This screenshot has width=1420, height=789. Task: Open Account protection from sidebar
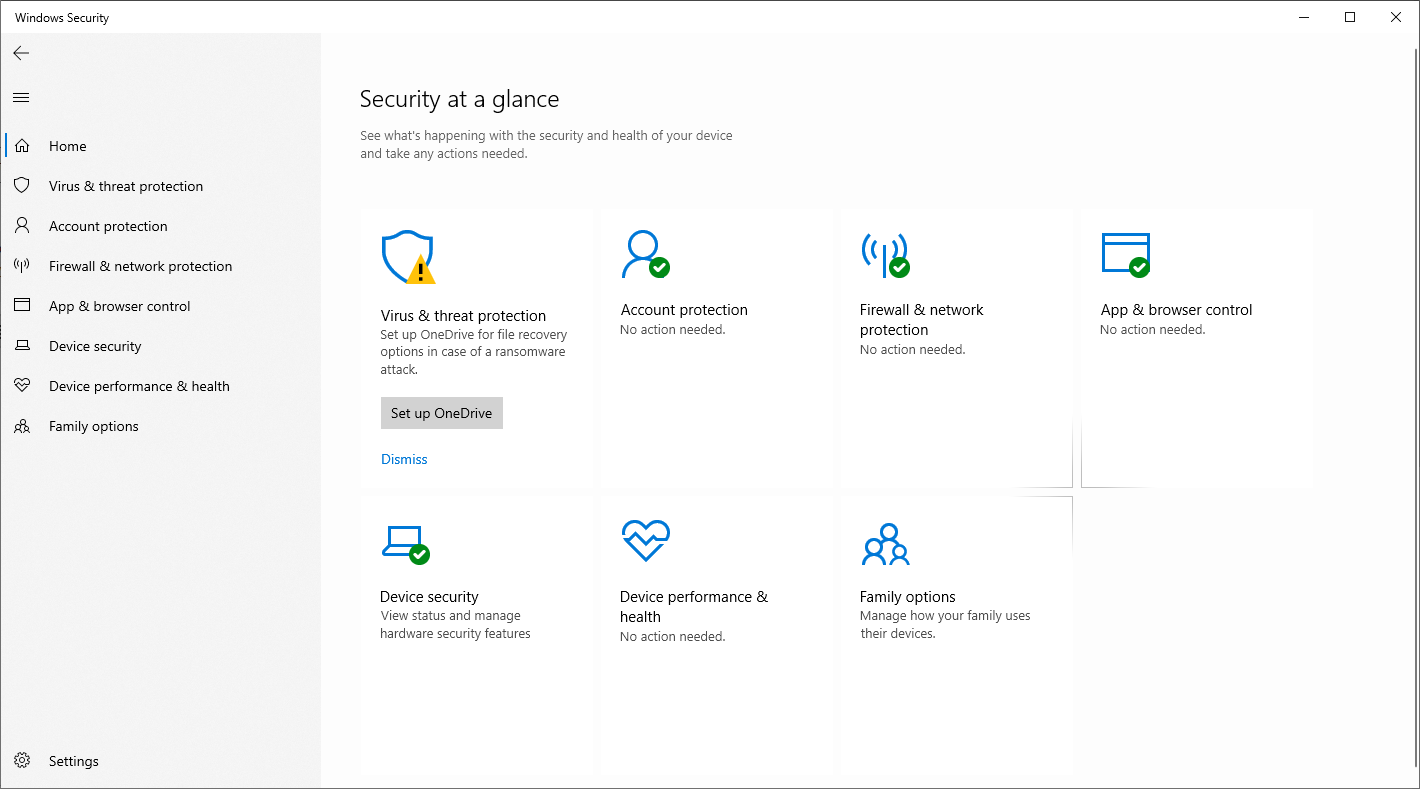[x=108, y=226]
